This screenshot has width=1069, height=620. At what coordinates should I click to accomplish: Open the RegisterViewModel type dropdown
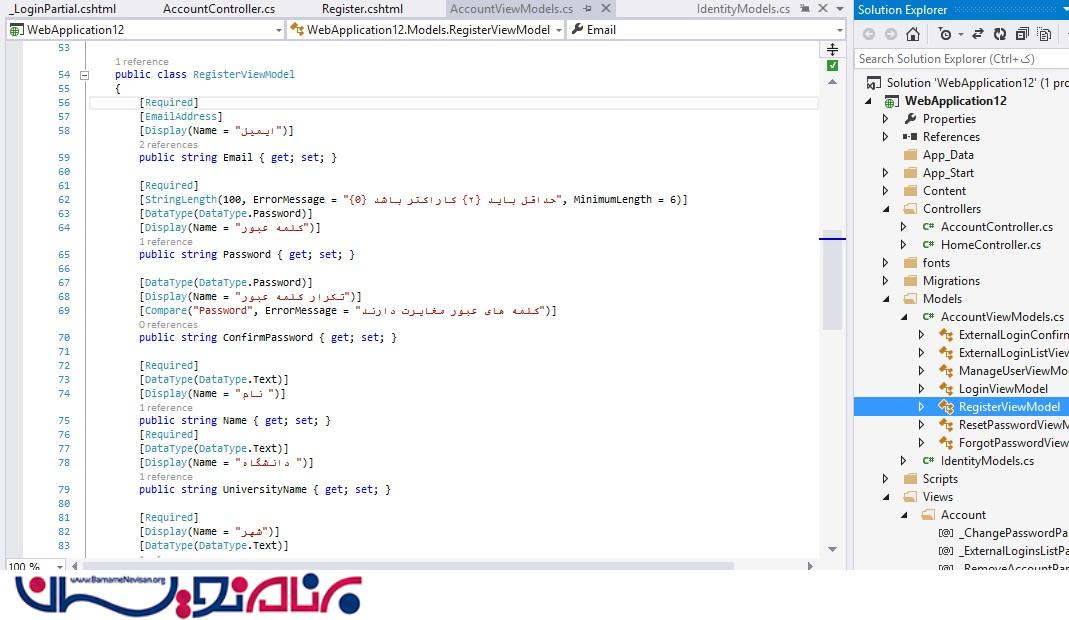click(x=558, y=30)
